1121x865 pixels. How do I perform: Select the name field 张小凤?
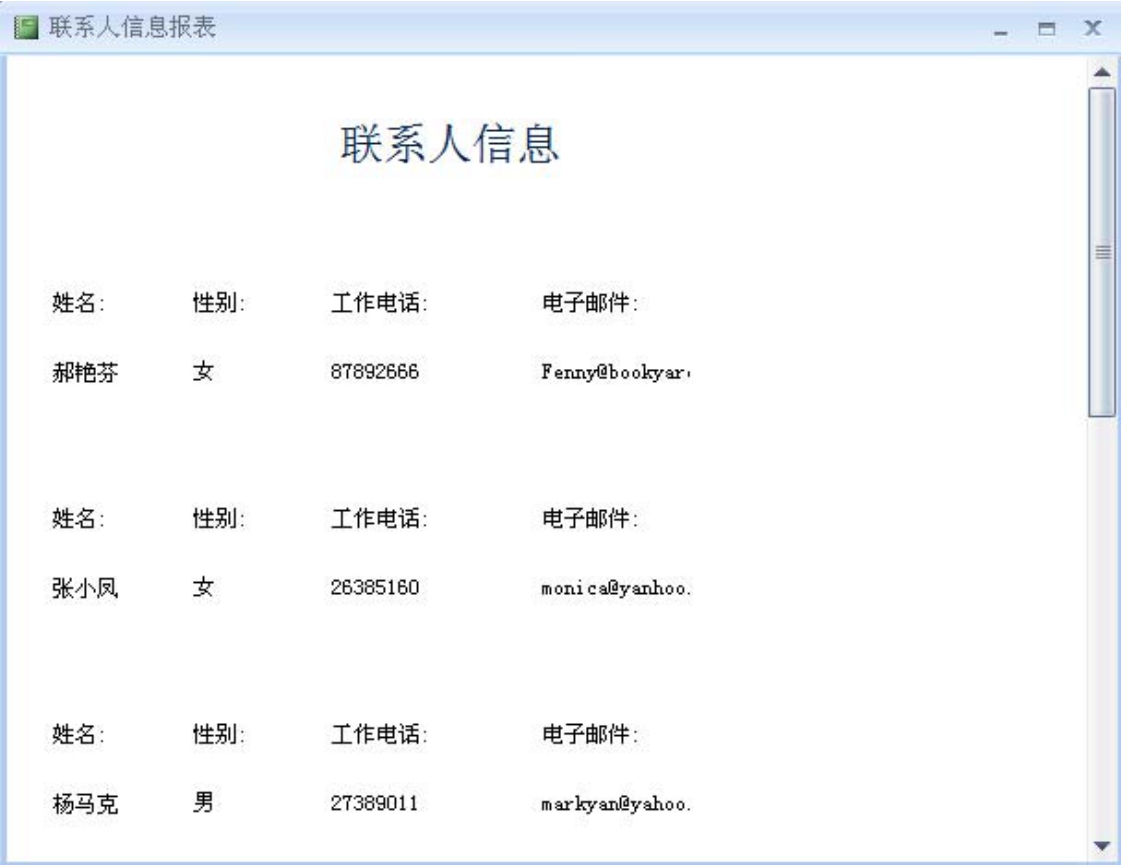click(85, 588)
